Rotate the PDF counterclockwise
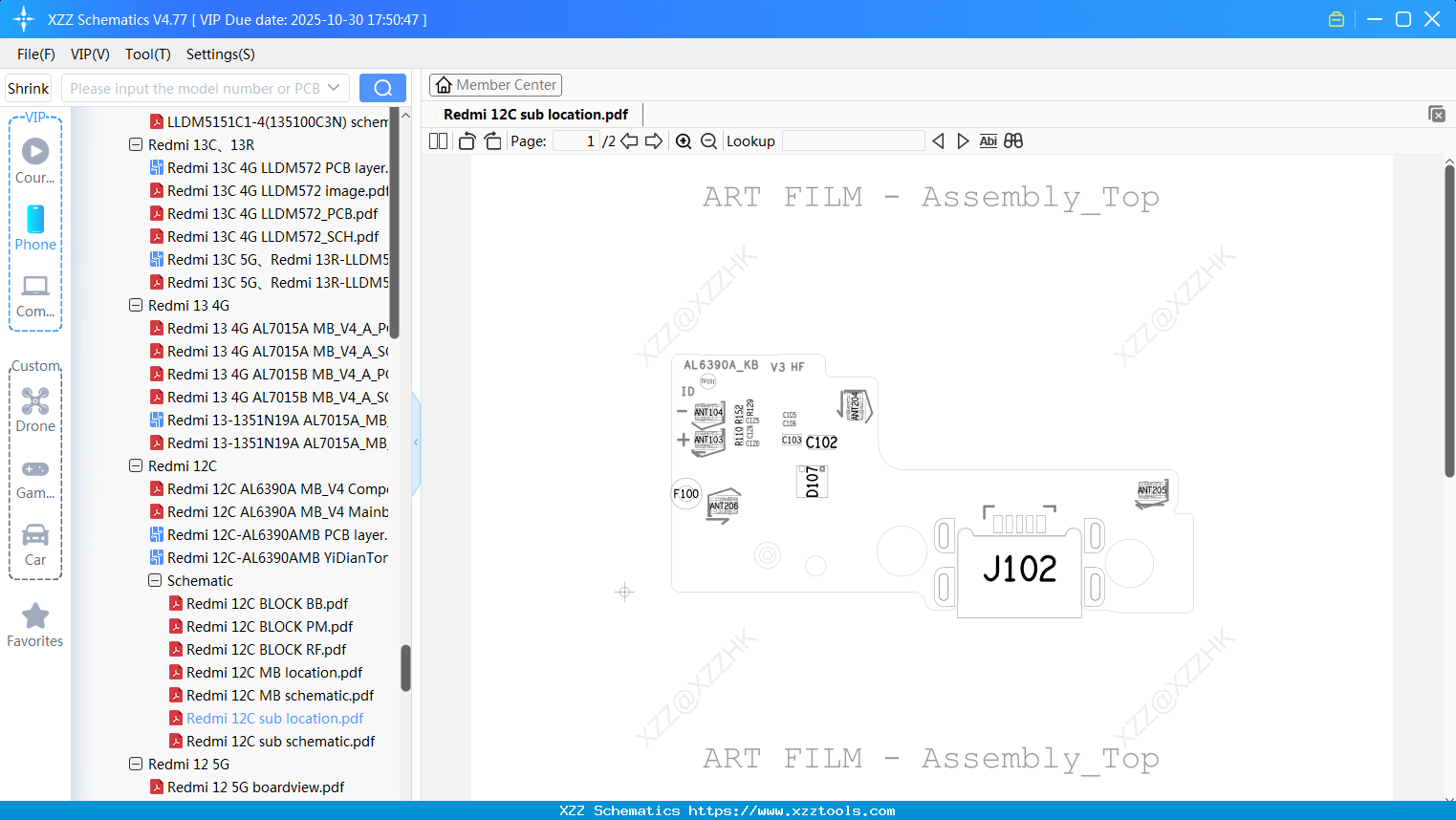The width and height of the screenshot is (1456, 820). click(x=466, y=140)
